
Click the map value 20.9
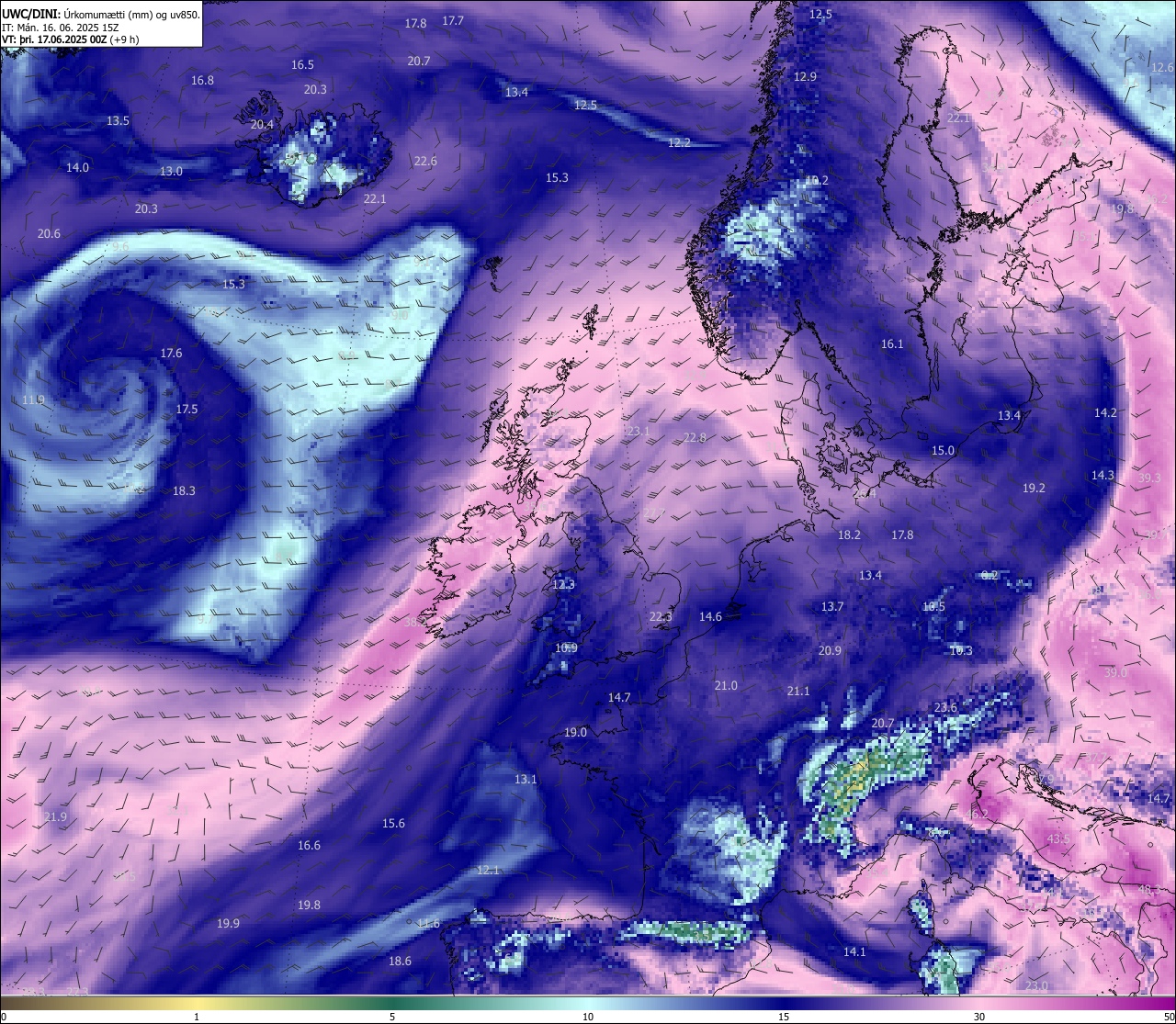pyautogui.click(x=830, y=650)
